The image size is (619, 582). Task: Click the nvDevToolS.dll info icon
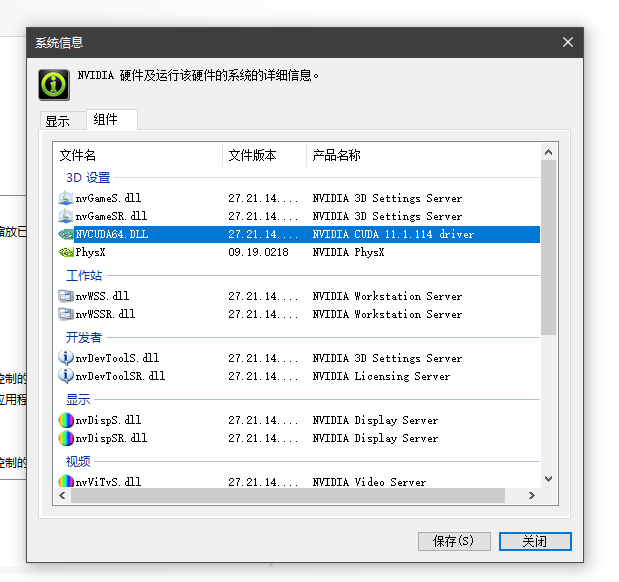[x=66, y=357]
